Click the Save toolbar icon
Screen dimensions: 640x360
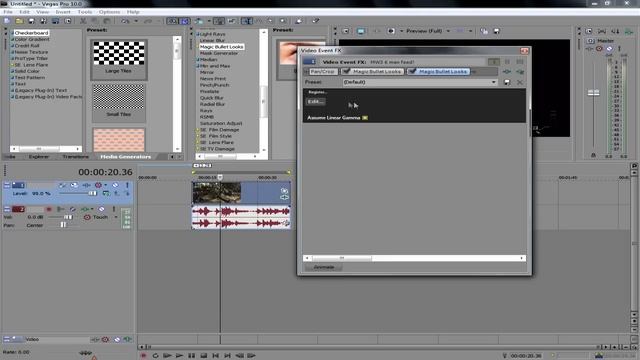tap(31, 21)
